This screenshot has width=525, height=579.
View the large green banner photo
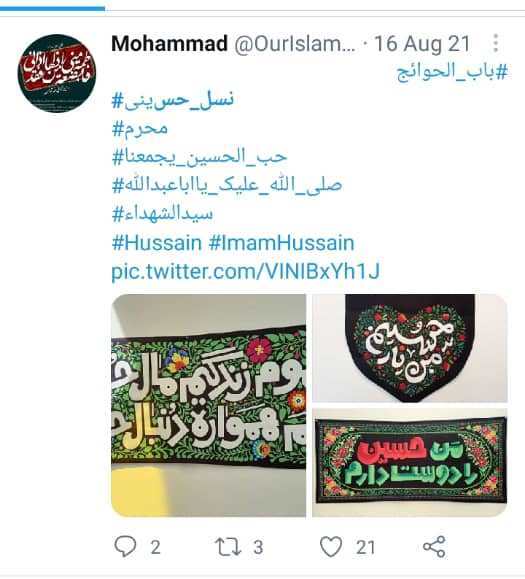coord(209,405)
